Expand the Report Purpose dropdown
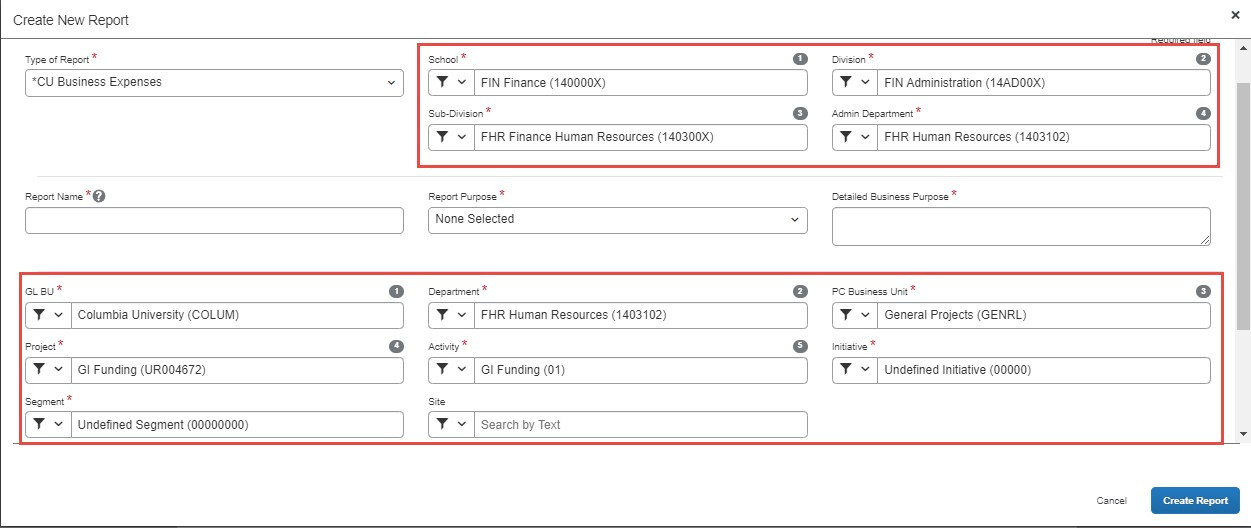 point(617,219)
